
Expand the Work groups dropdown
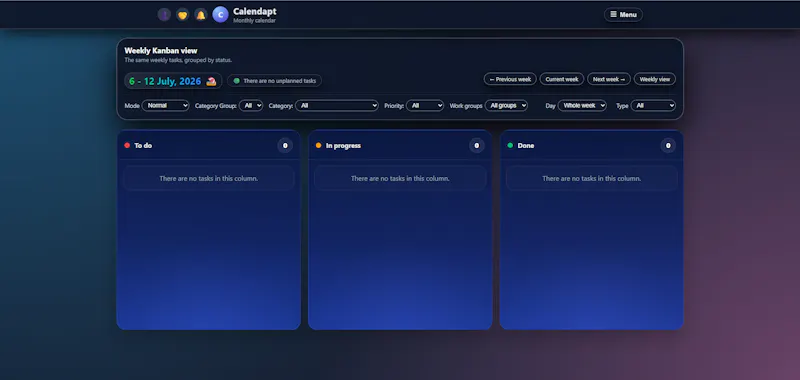[506, 106]
